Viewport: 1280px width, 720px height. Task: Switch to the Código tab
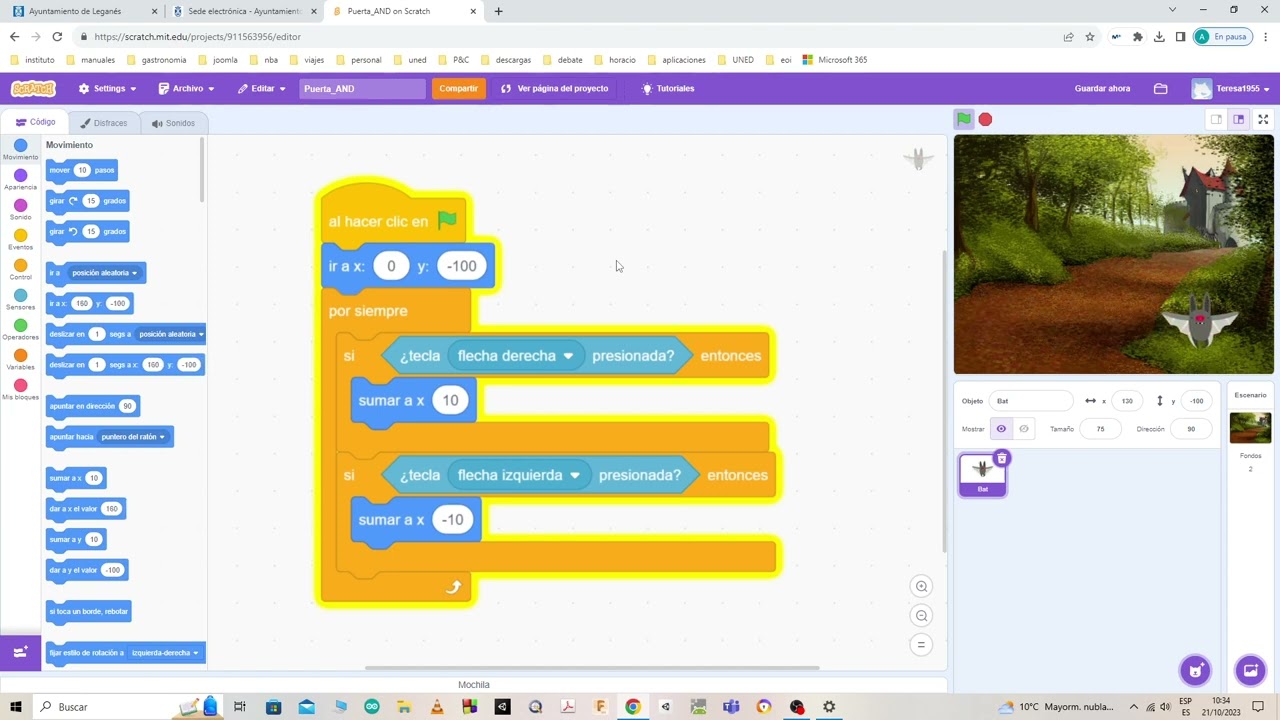pos(35,123)
